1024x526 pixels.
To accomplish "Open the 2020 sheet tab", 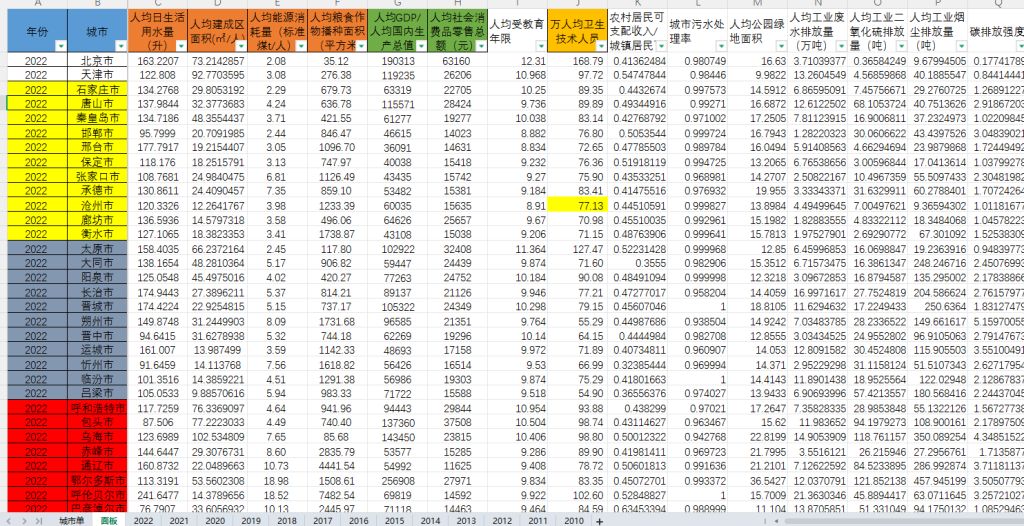I will pyautogui.click(x=215, y=521).
